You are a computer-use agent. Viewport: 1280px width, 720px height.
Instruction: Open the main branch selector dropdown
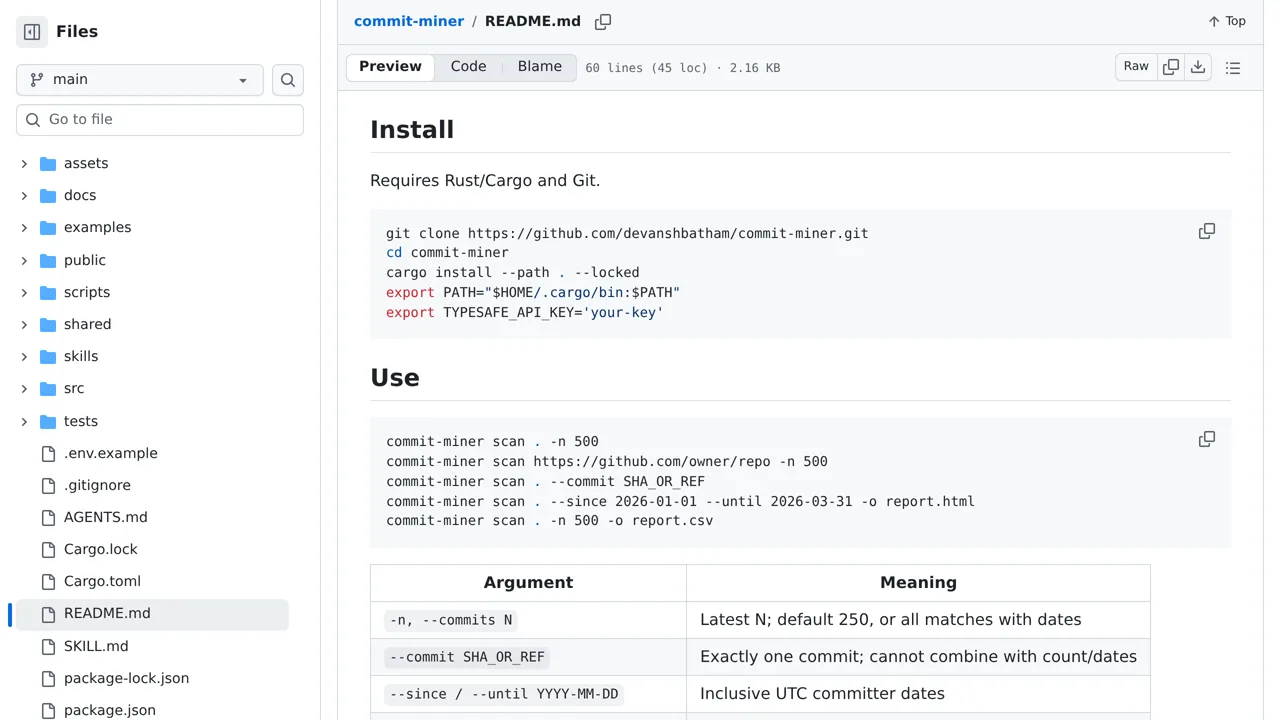pyautogui.click(x=140, y=80)
